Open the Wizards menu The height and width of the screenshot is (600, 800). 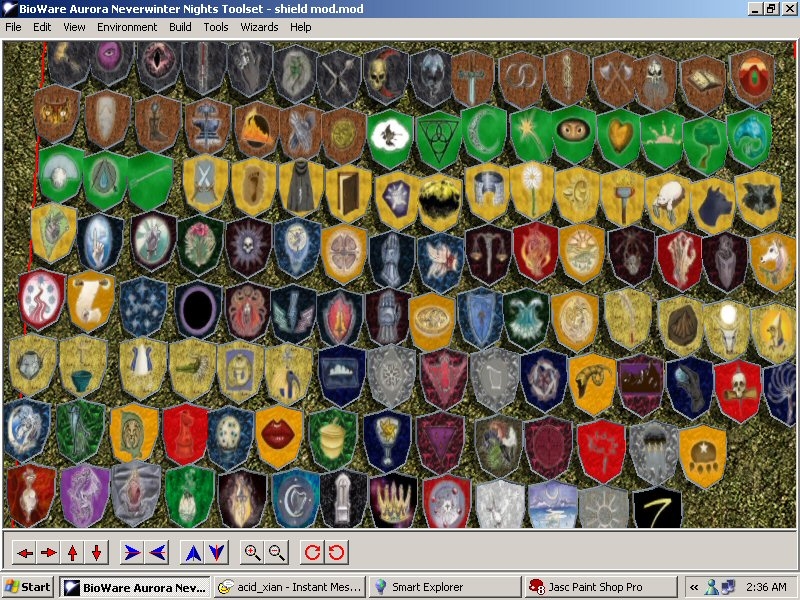[x=259, y=27]
